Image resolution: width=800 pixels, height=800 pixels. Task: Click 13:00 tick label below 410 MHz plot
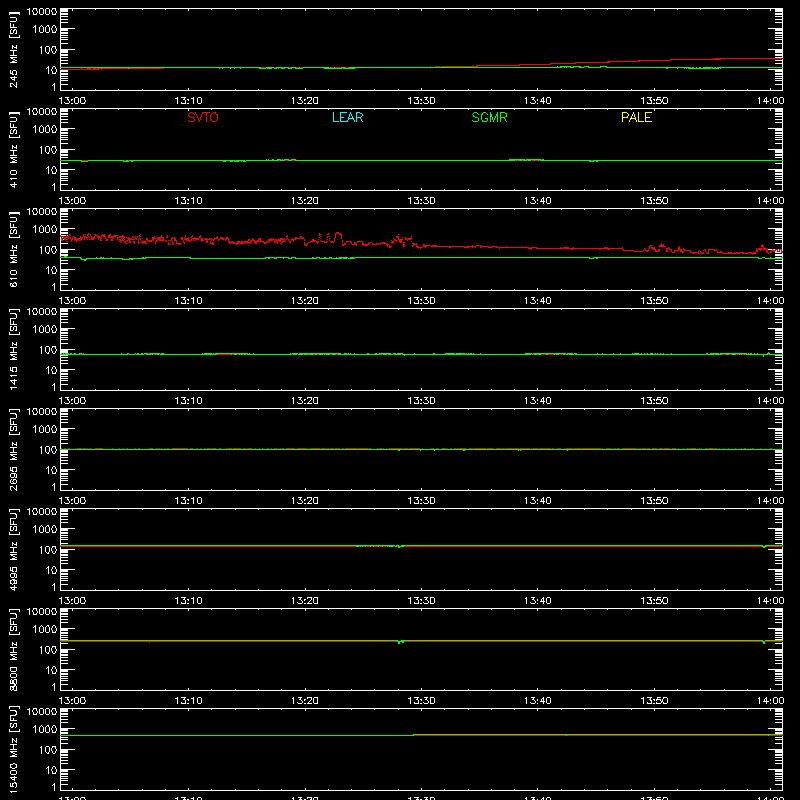coord(72,201)
